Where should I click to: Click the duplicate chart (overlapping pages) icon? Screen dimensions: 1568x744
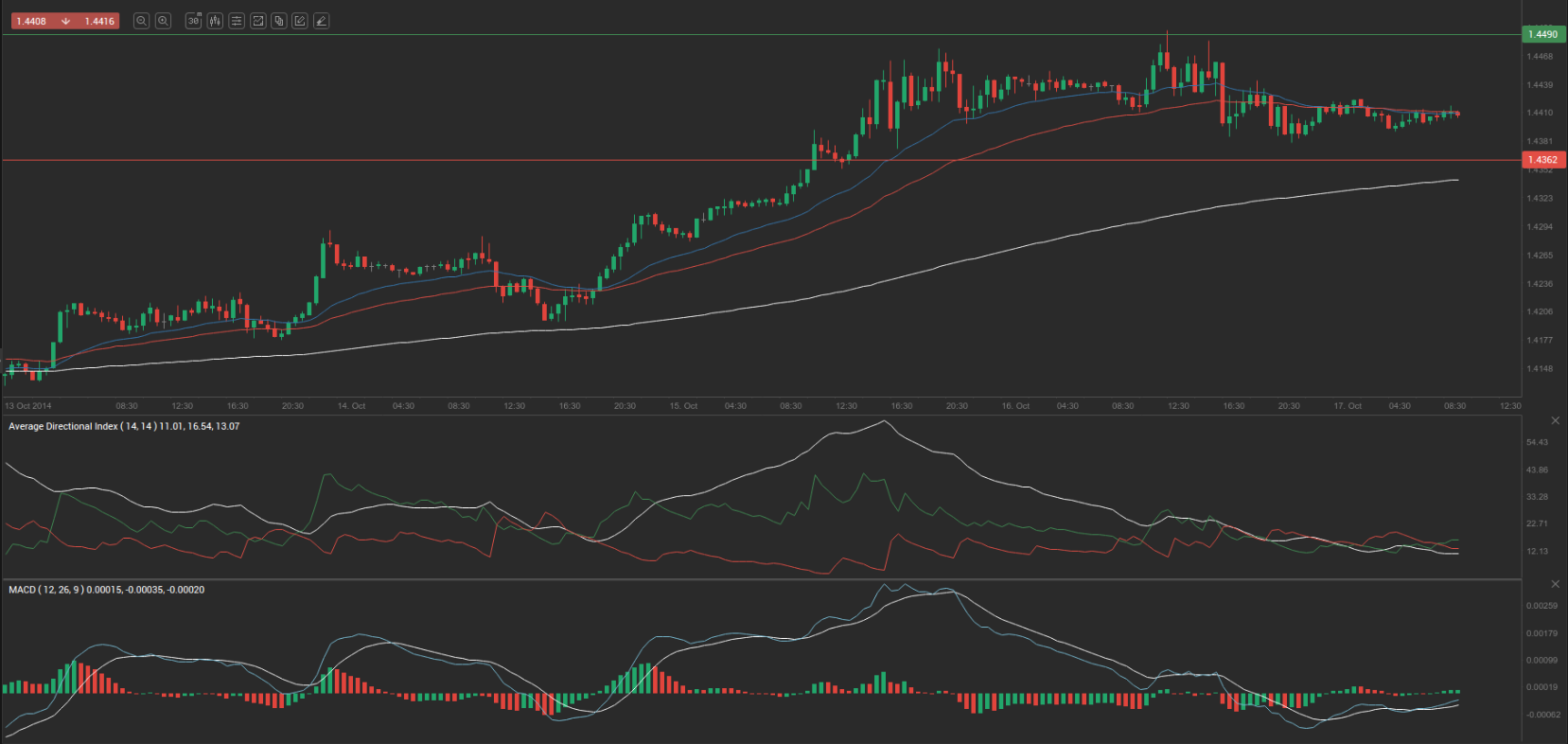[279, 21]
